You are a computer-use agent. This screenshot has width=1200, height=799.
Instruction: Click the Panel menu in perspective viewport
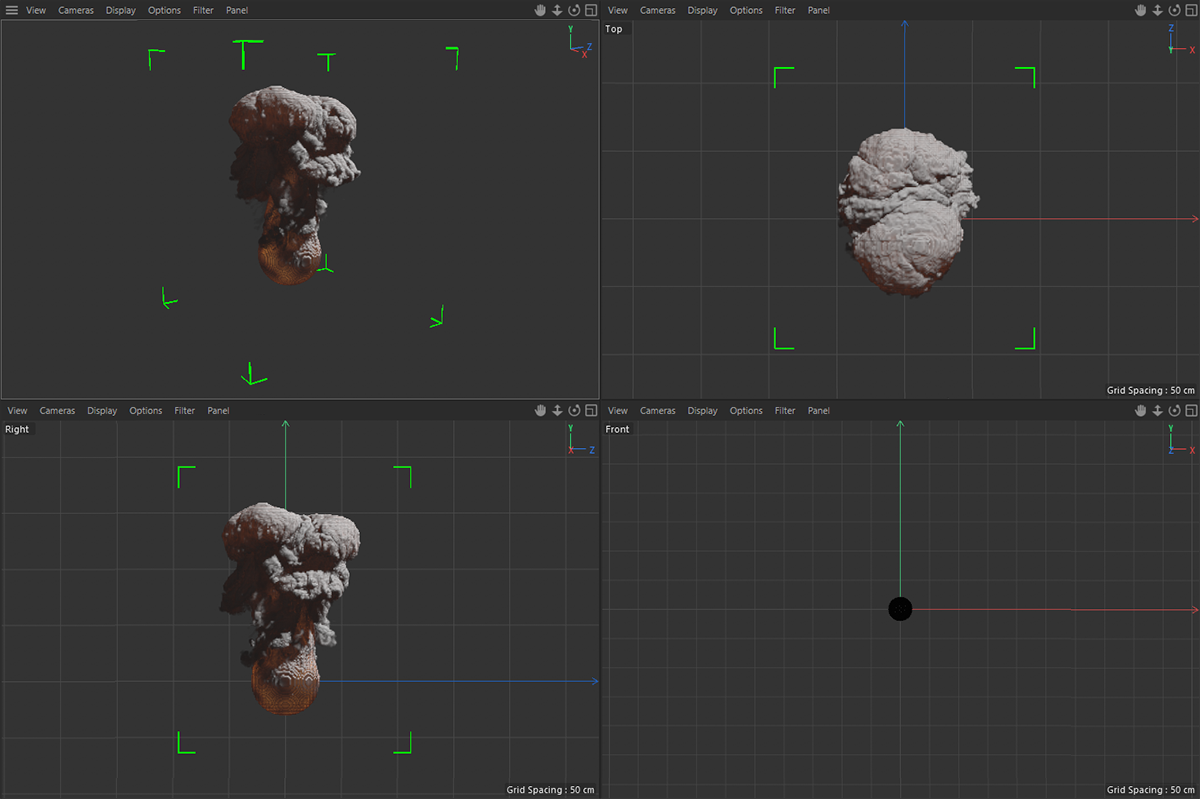pyautogui.click(x=237, y=10)
